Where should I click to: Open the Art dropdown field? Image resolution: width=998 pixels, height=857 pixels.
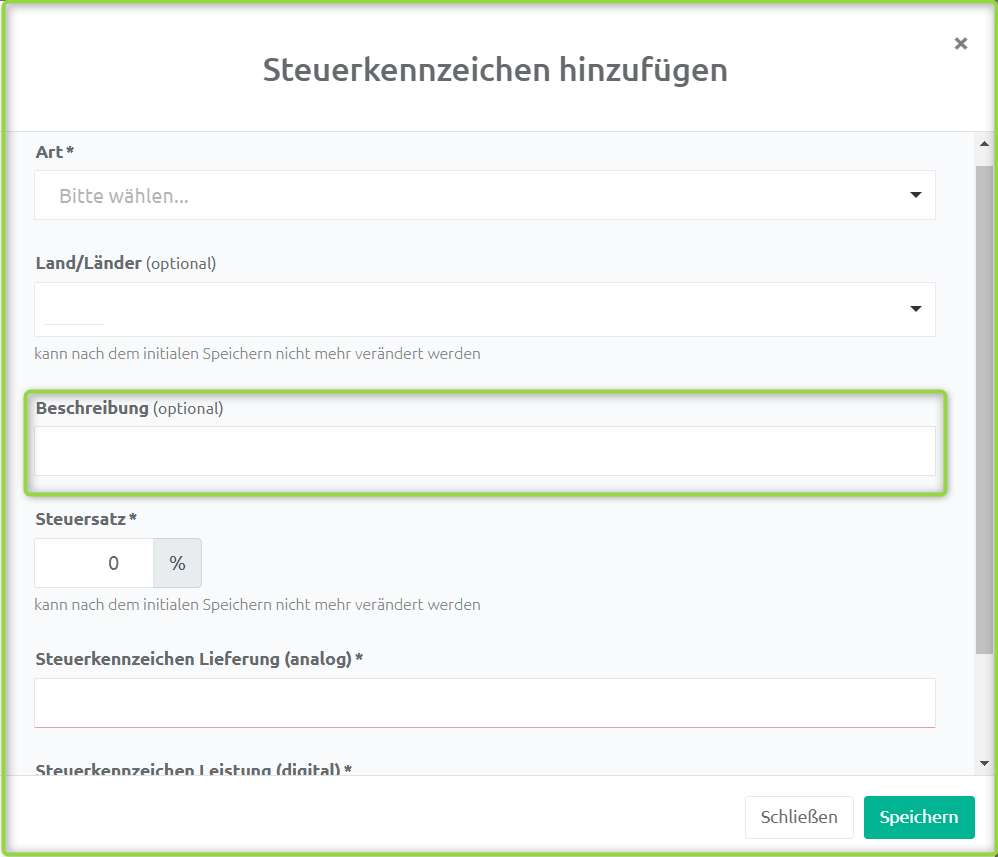pos(470,195)
